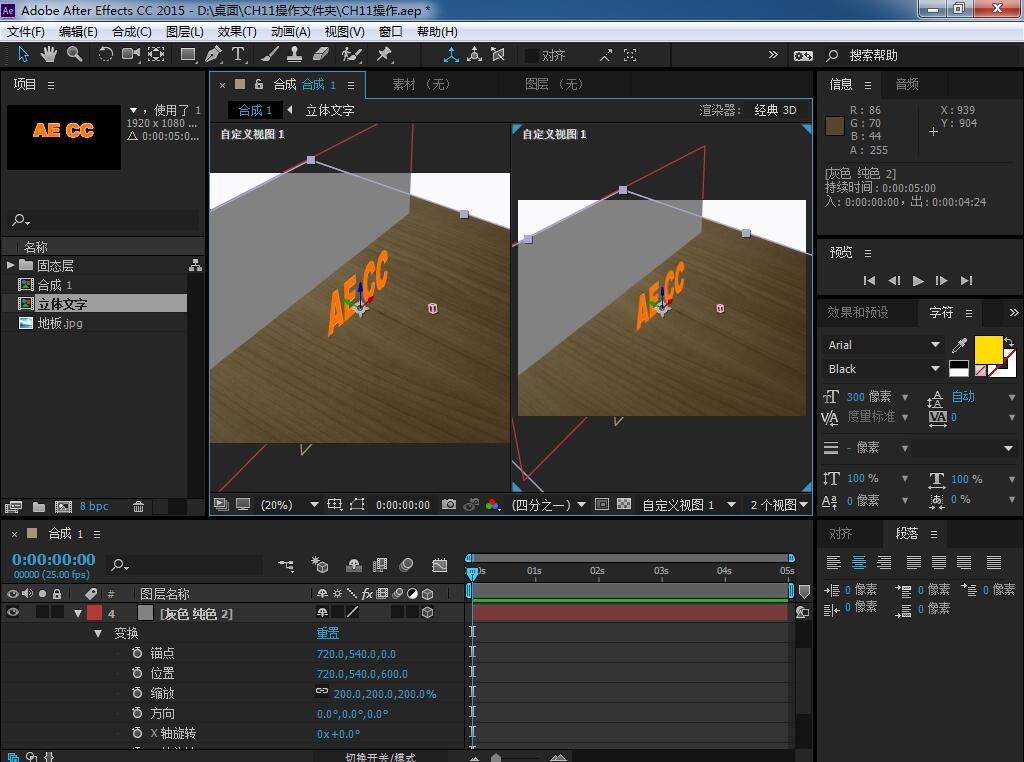The width and height of the screenshot is (1024, 762).
Task: Open the 效果(T) menu
Action: pyautogui.click(x=237, y=32)
